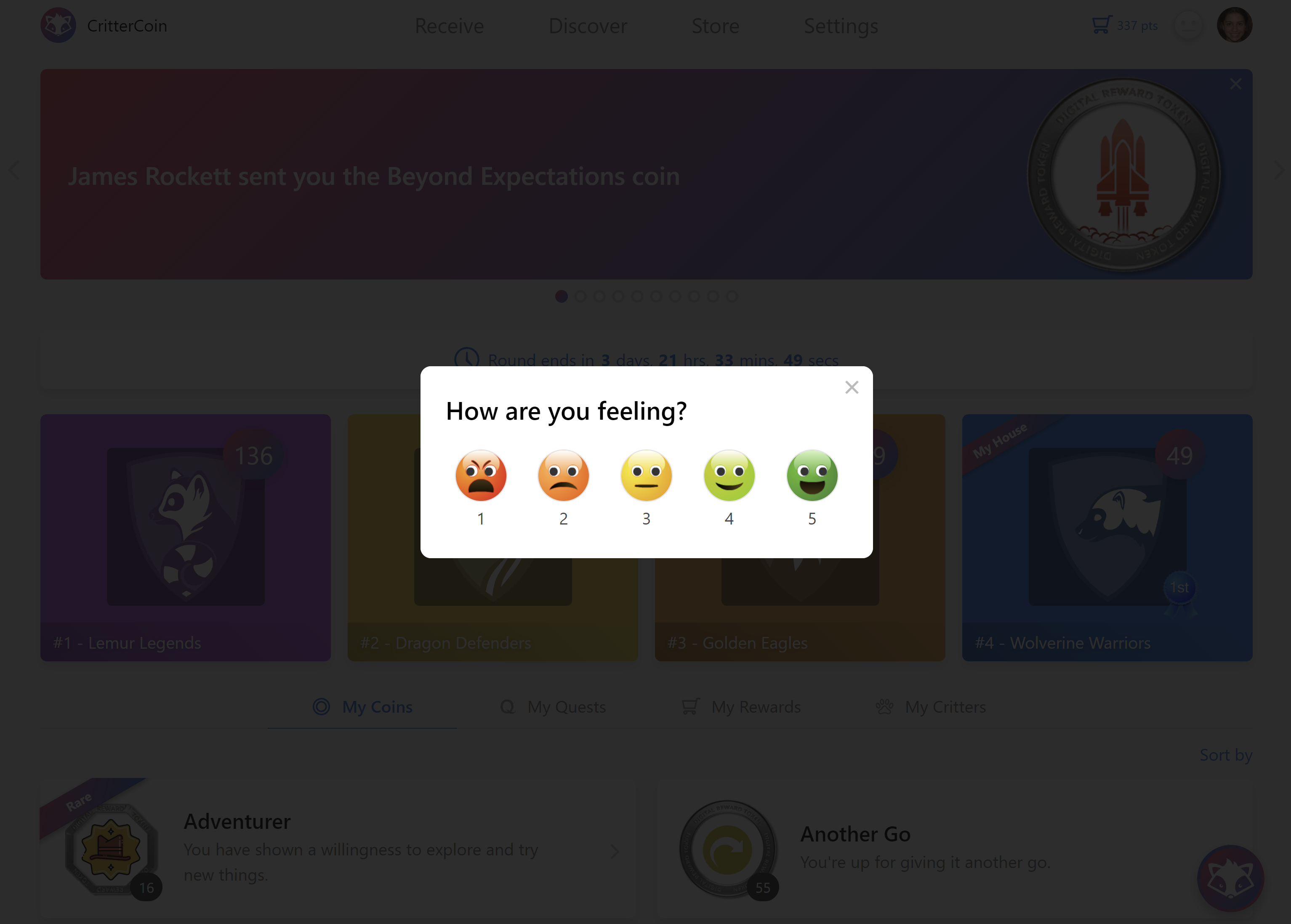Open the Discover menu item

(x=587, y=26)
